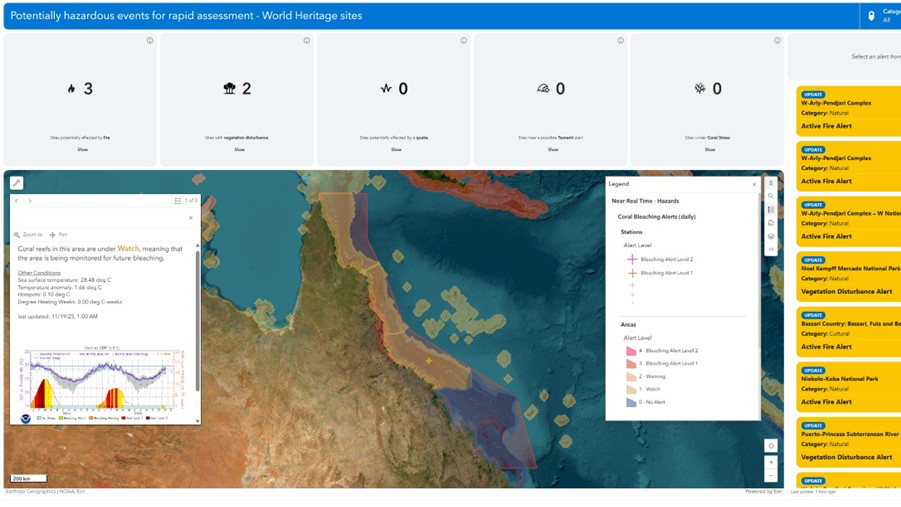Click the 'Coral Bleaching Alerts (daily)' legend heading

[657, 217]
